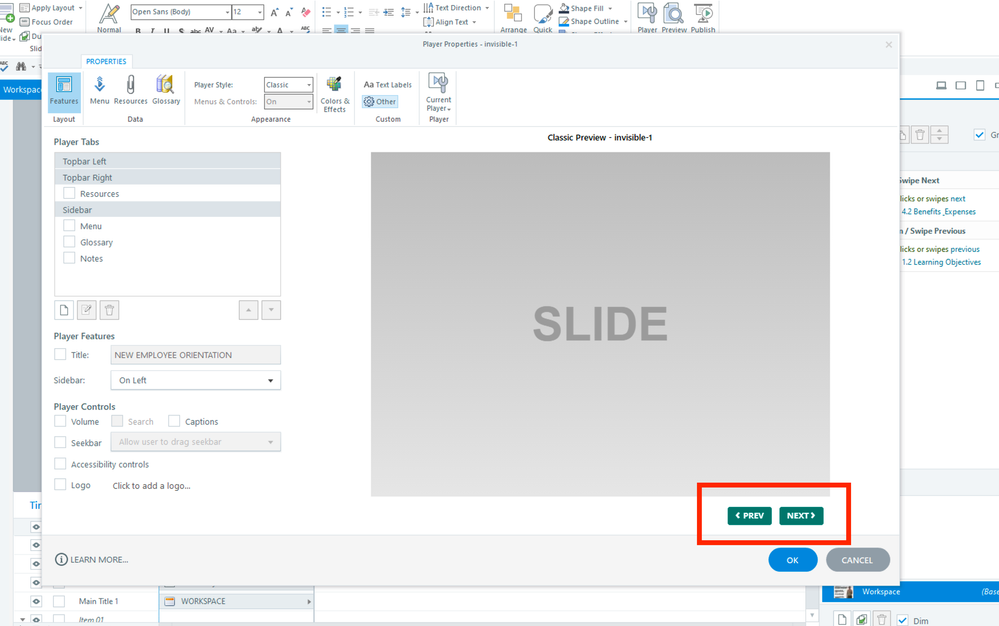The image size is (999, 626).
Task: Enable the Seekbar checkbox
Action: [60, 442]
